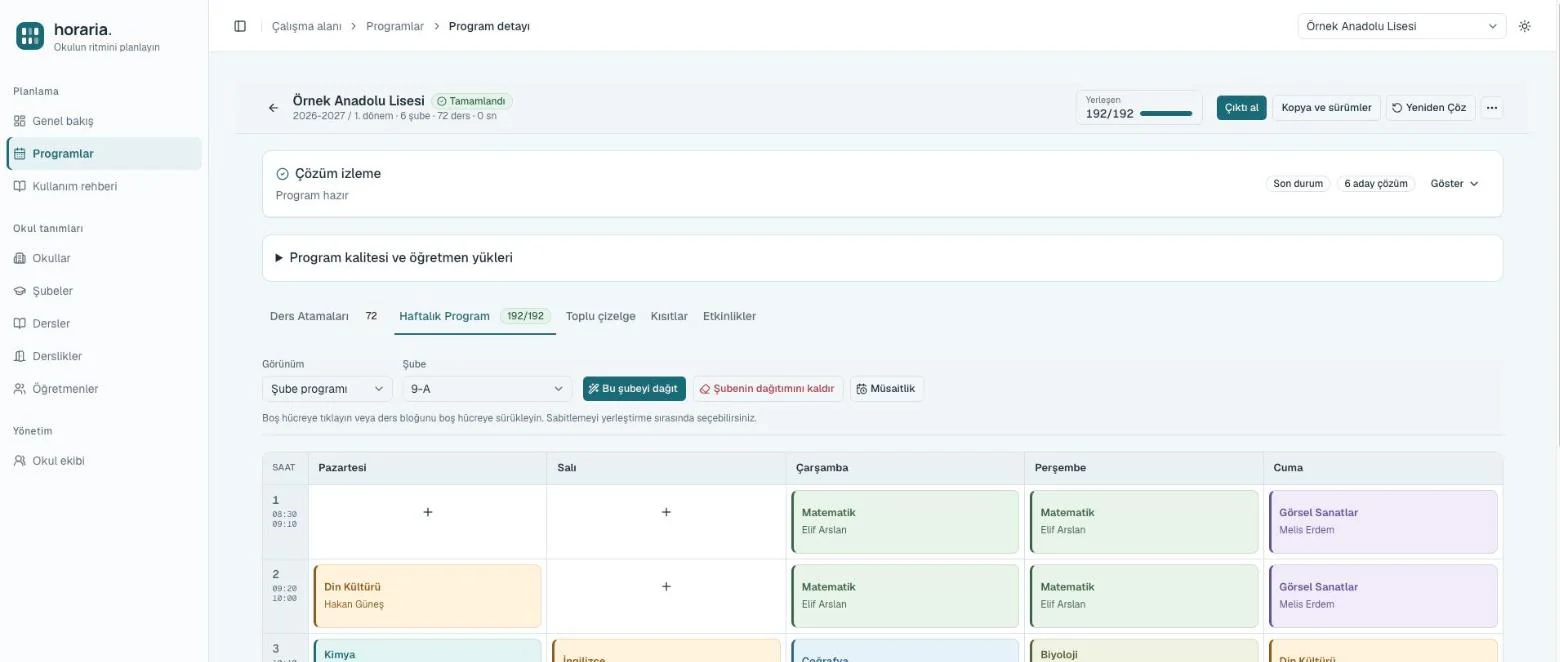Navigate to Okullar in the sidebar
This screenshot has width=1560, height=662.
pos(104,258)
